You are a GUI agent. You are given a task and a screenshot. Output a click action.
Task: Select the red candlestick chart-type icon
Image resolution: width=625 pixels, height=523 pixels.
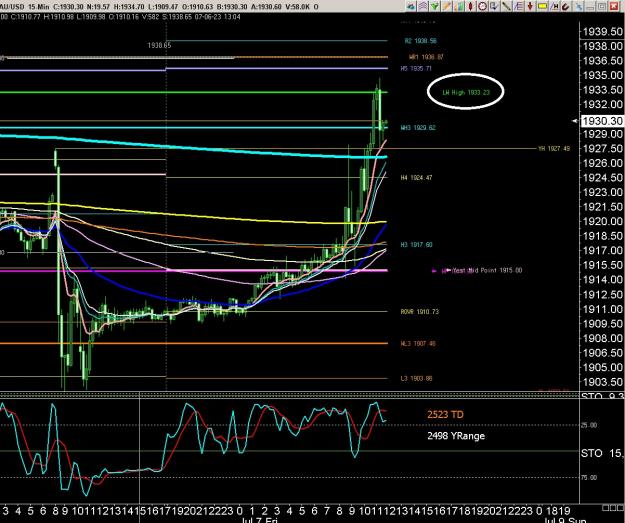470,6
